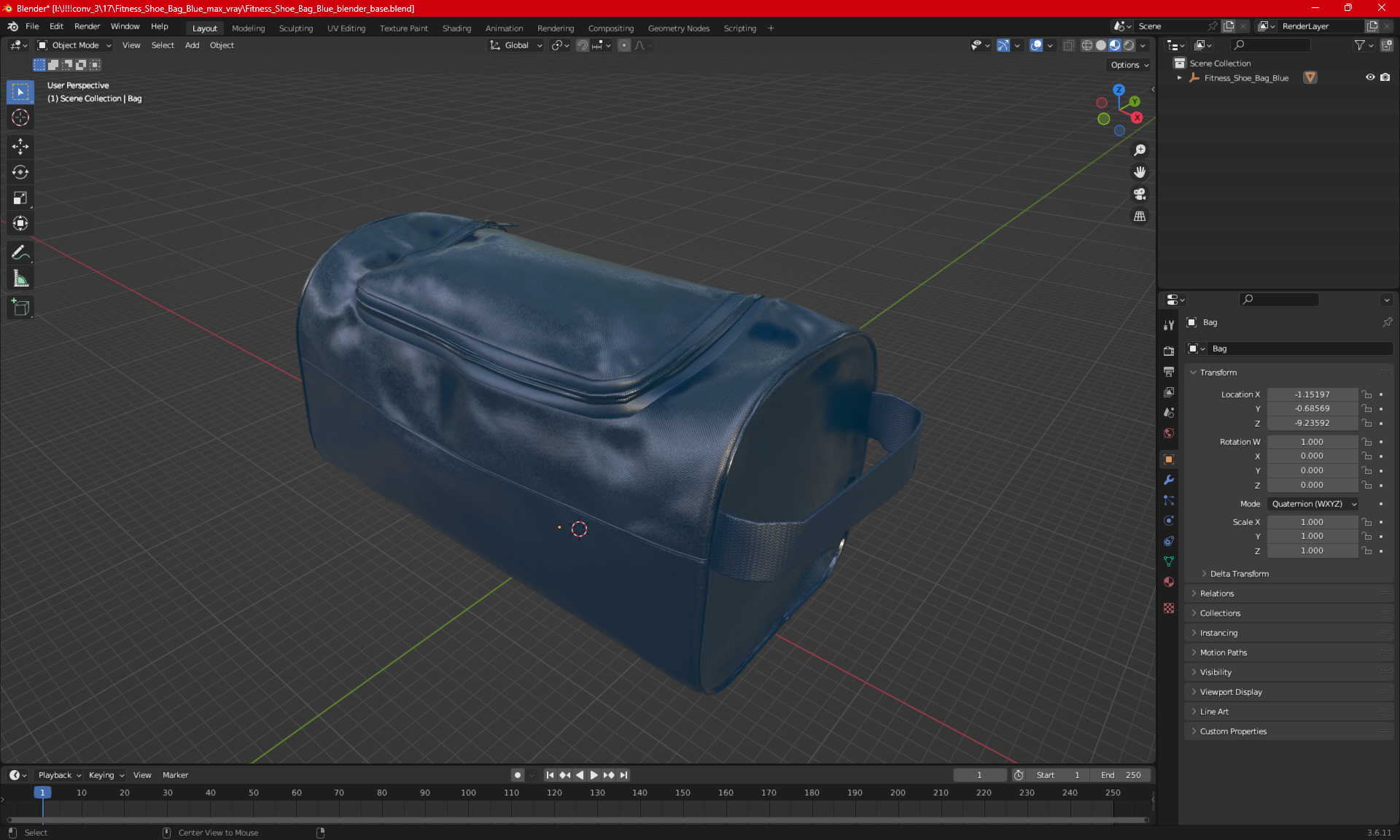The image size is (1400, 840).
Task: Expand the Delta Transform section
Action: [1239, 574]
